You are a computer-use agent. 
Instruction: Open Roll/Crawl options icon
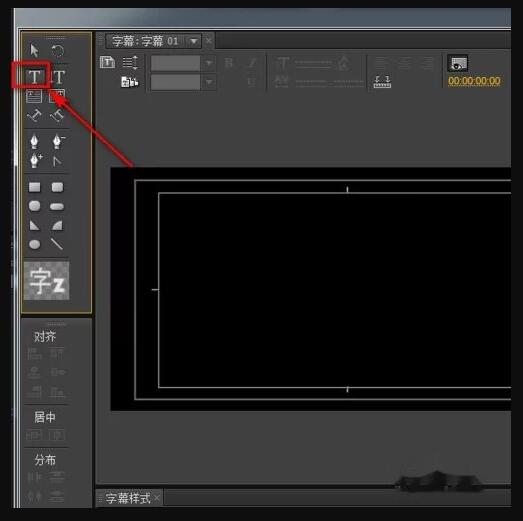point(130,62)
